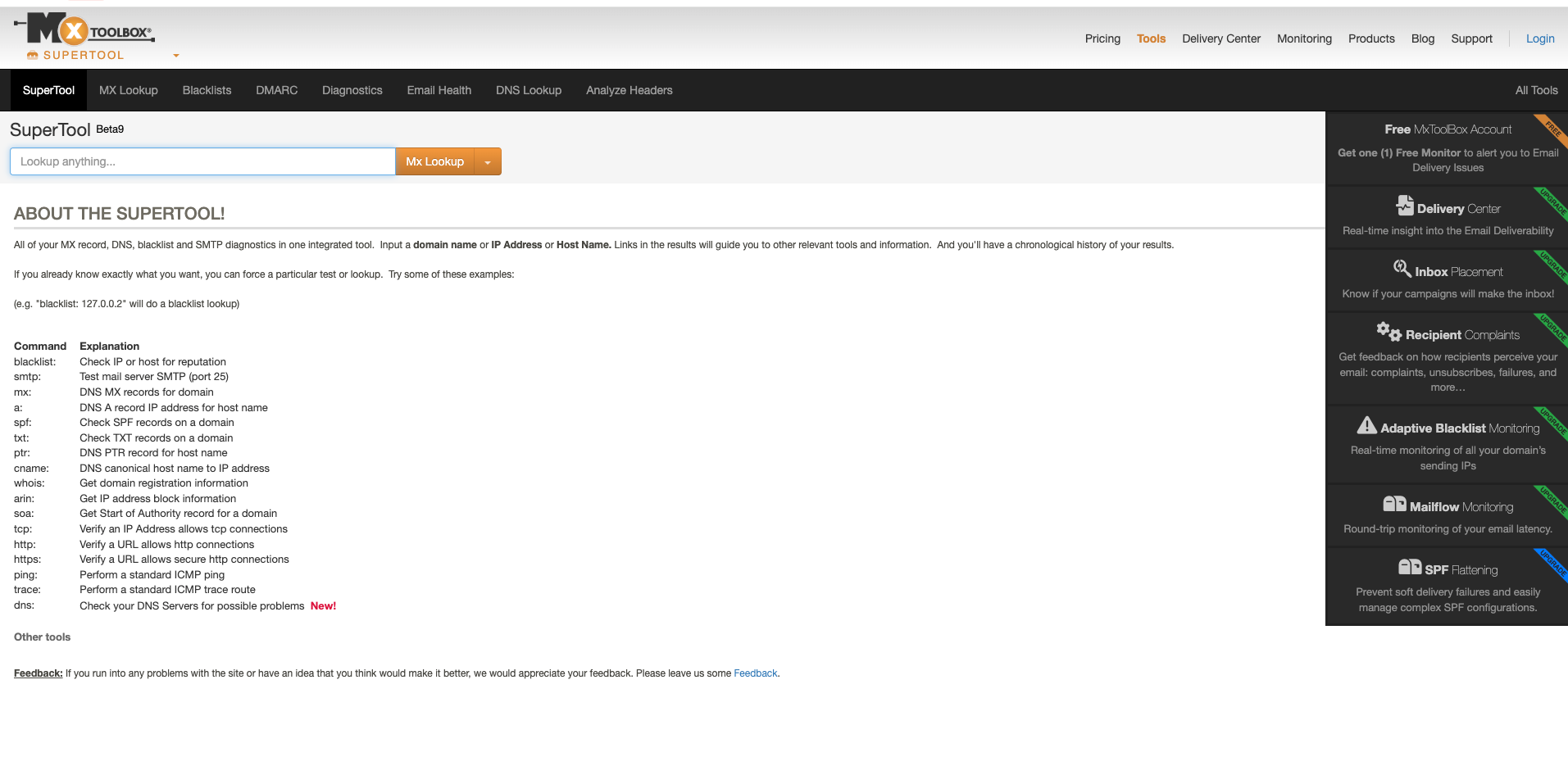Image resolution: width=1568 pixels, height=784 pixels.
Task: Switch to the Blacklists tab
Action: point(207,90)
